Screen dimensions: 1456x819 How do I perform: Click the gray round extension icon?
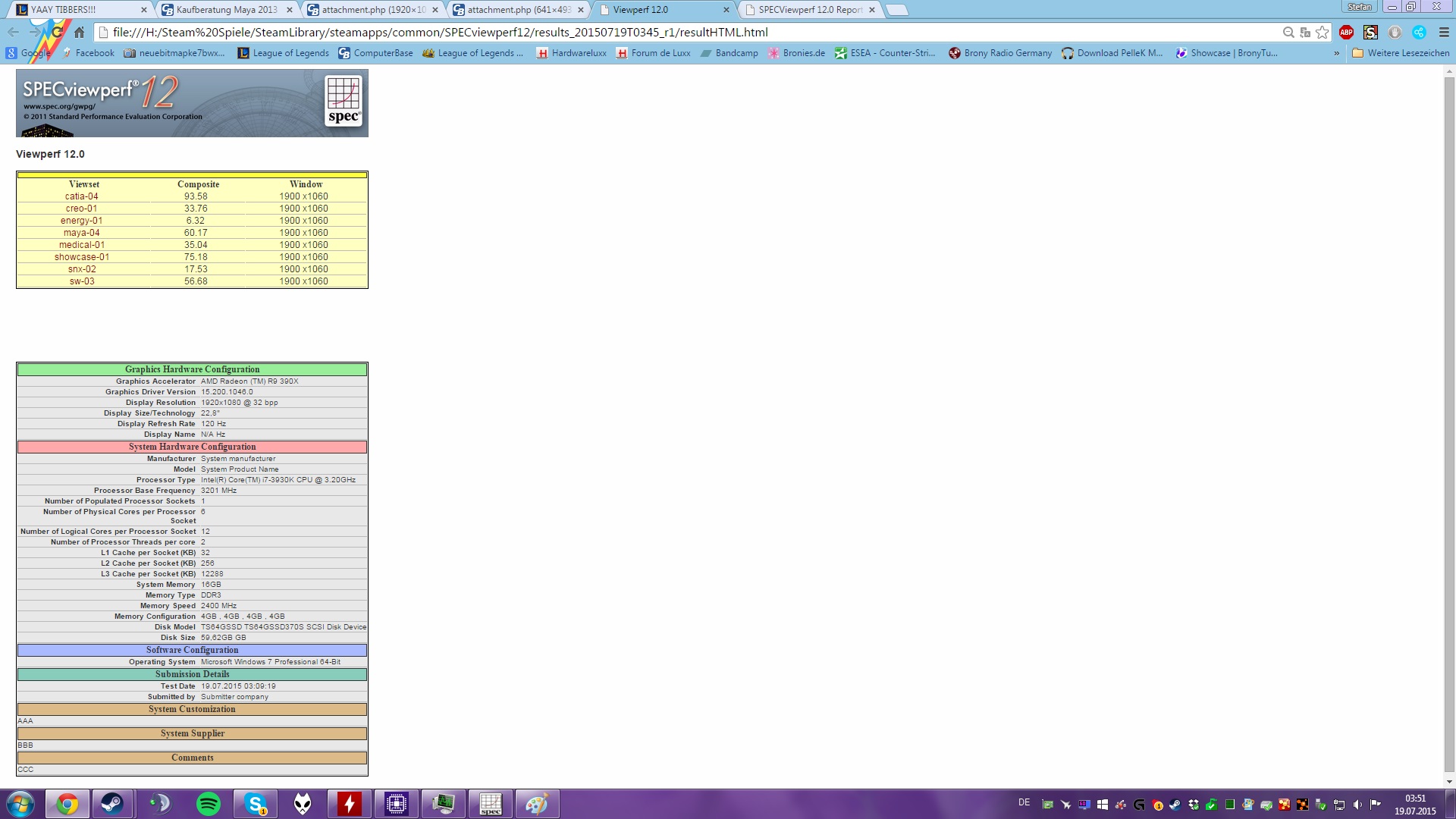(1395, 32)
